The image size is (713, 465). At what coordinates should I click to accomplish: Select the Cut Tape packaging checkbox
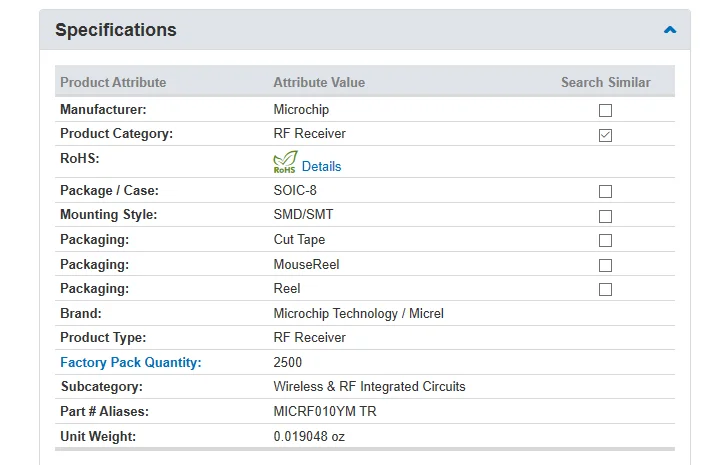[605, 240]
